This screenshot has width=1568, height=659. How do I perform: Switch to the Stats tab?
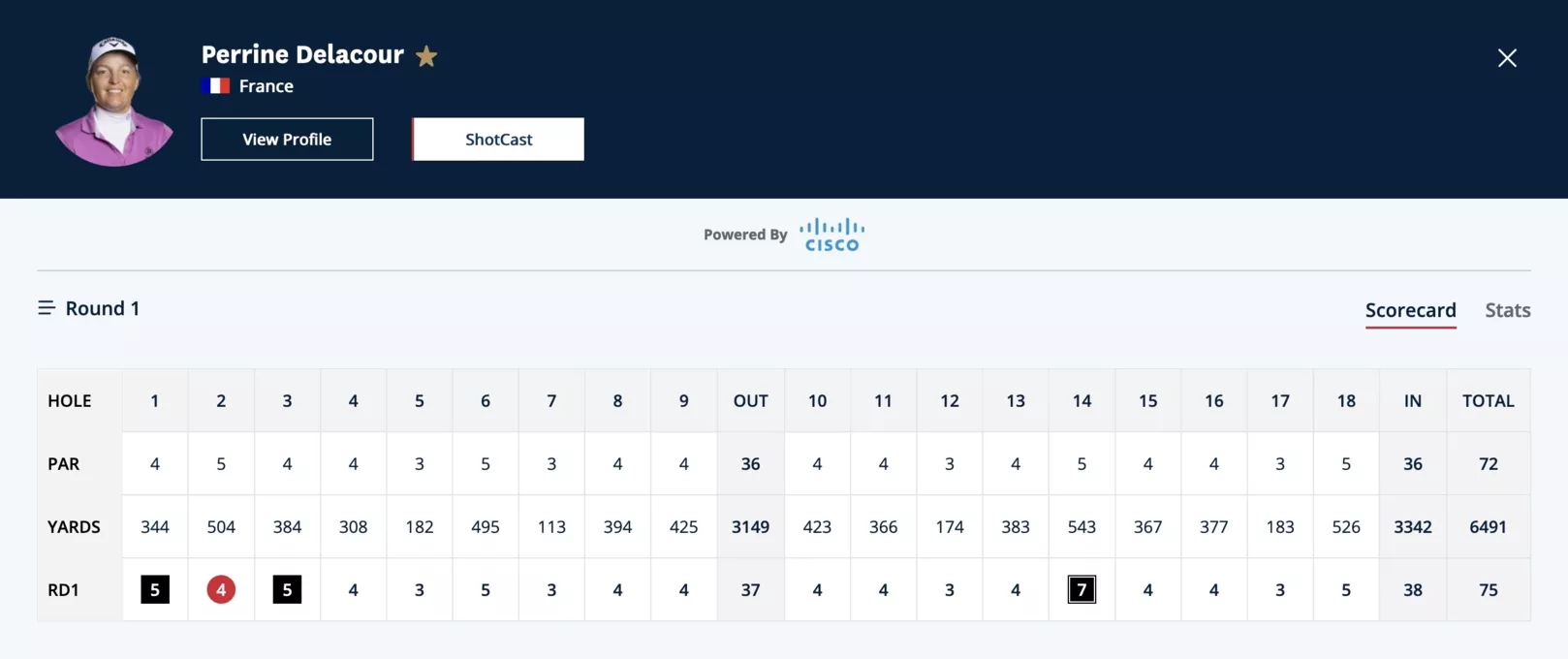click(x=1508, y=310)
